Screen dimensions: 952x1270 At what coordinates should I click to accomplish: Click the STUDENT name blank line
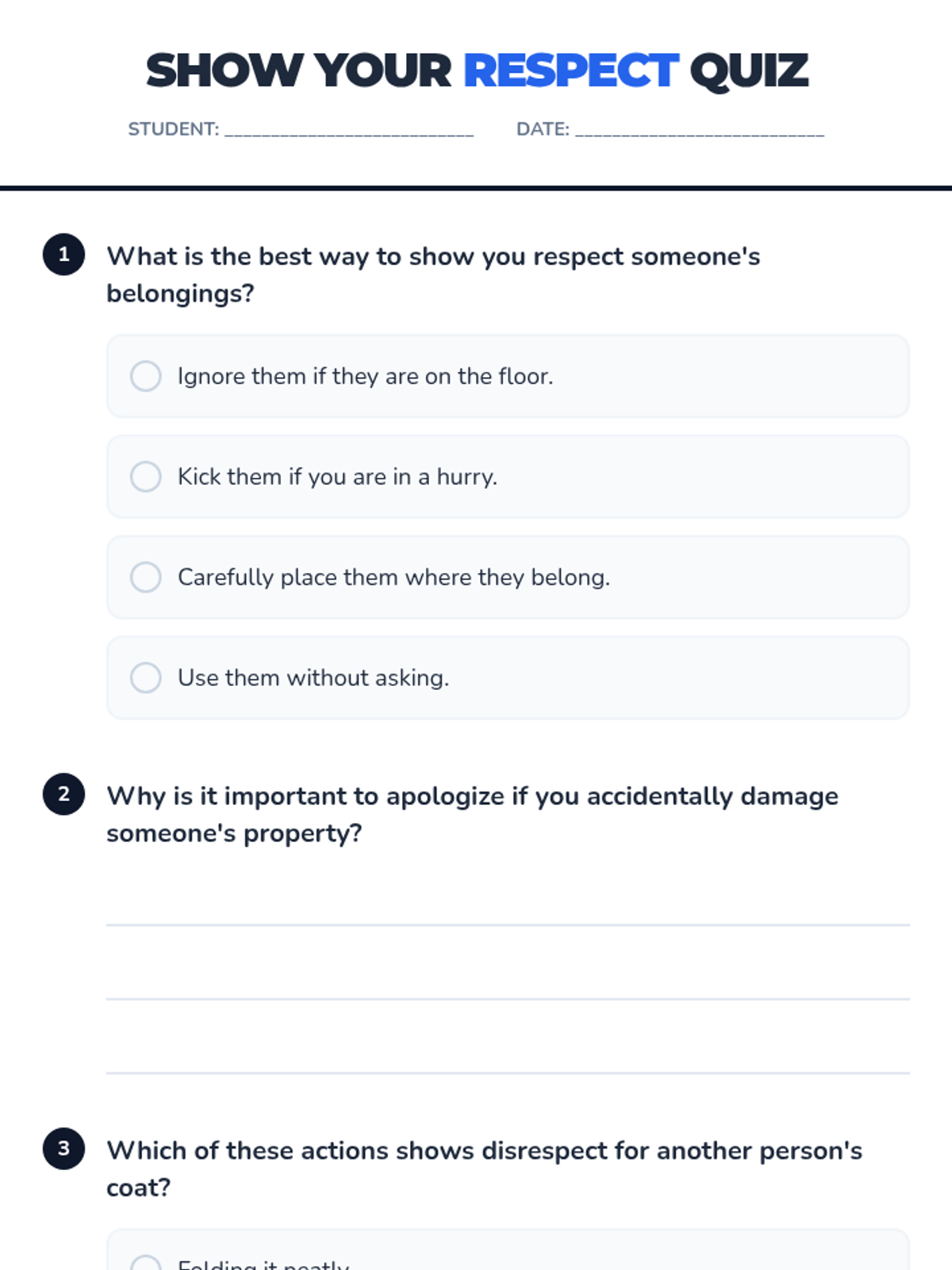[x=349, y=131]
